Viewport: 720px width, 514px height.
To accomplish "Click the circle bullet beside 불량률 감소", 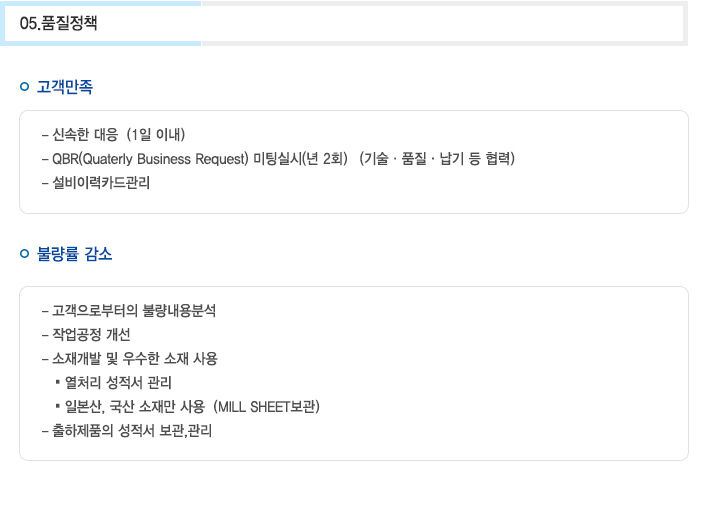I will tap(25, 254).
